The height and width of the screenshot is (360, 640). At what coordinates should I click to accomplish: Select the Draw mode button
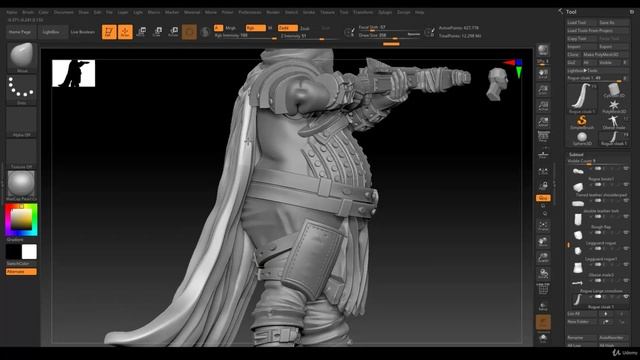click(x=125, y=32)
